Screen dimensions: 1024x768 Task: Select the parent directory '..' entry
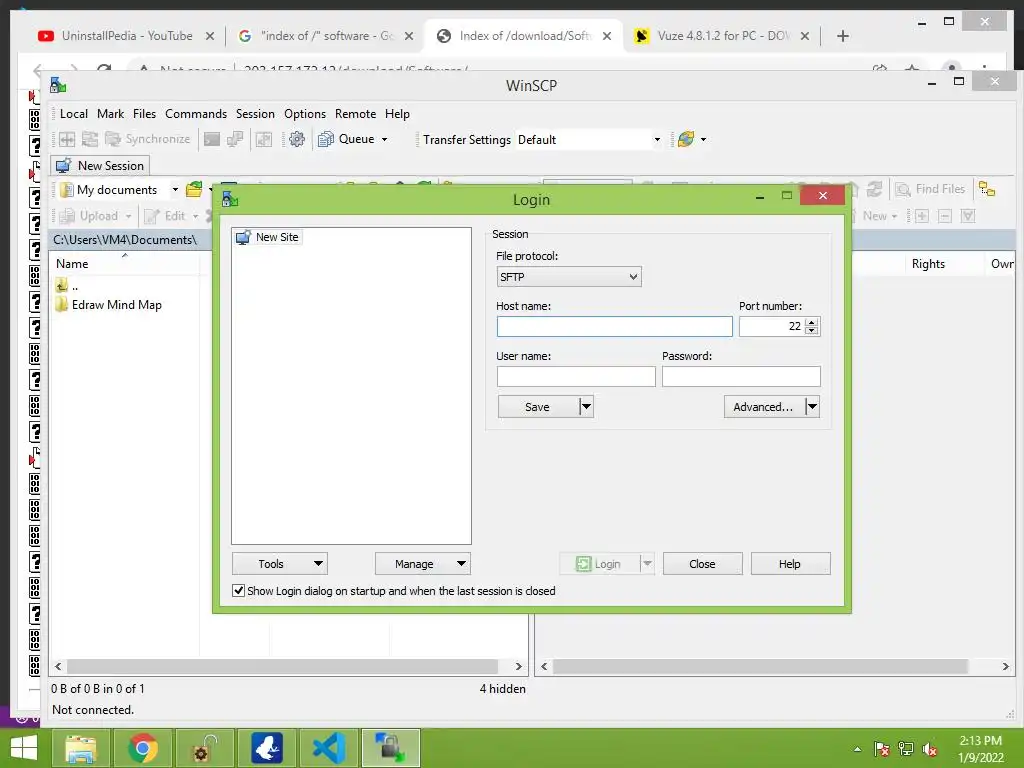pos(67,285)
